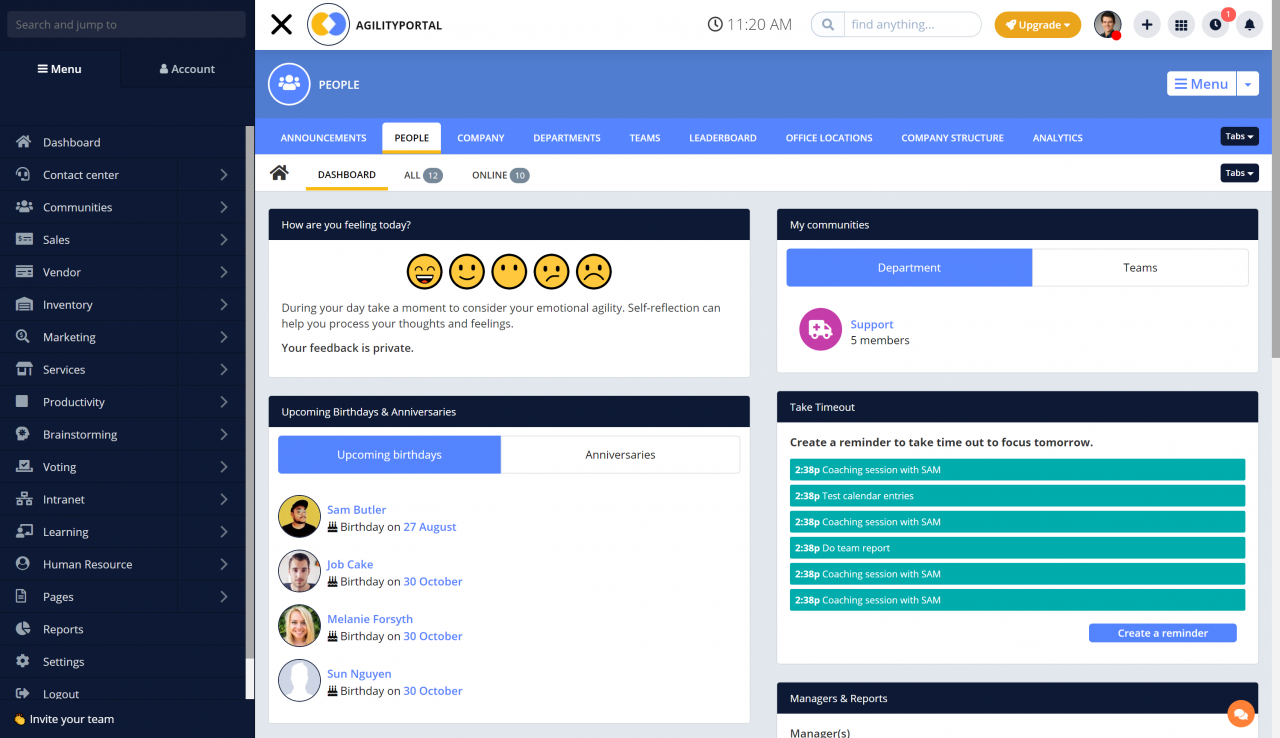1280x738 pixels.
Task: Select the Anniversaries toggle
Action: 619,454
